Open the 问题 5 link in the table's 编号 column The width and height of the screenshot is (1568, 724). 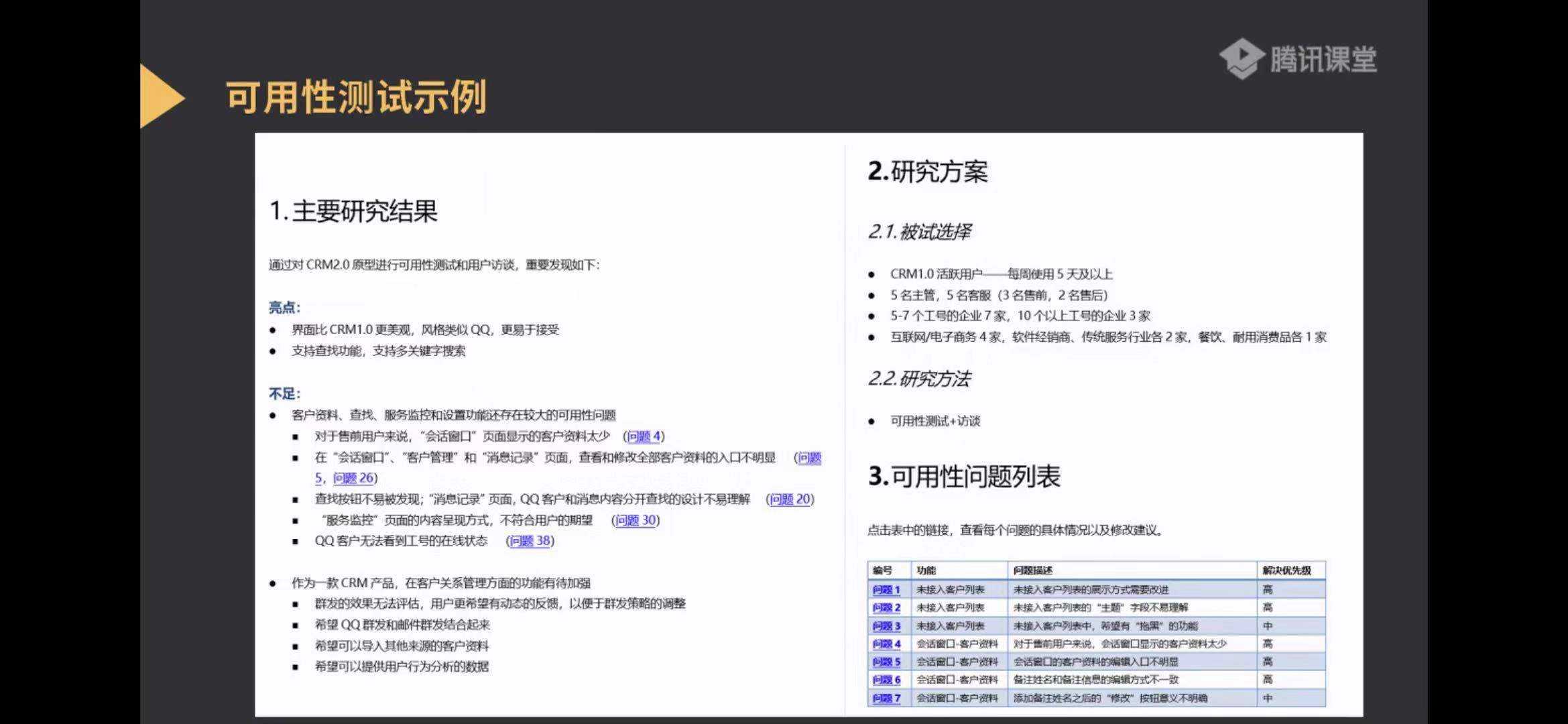pyautogui.click(x=886, y=662)
